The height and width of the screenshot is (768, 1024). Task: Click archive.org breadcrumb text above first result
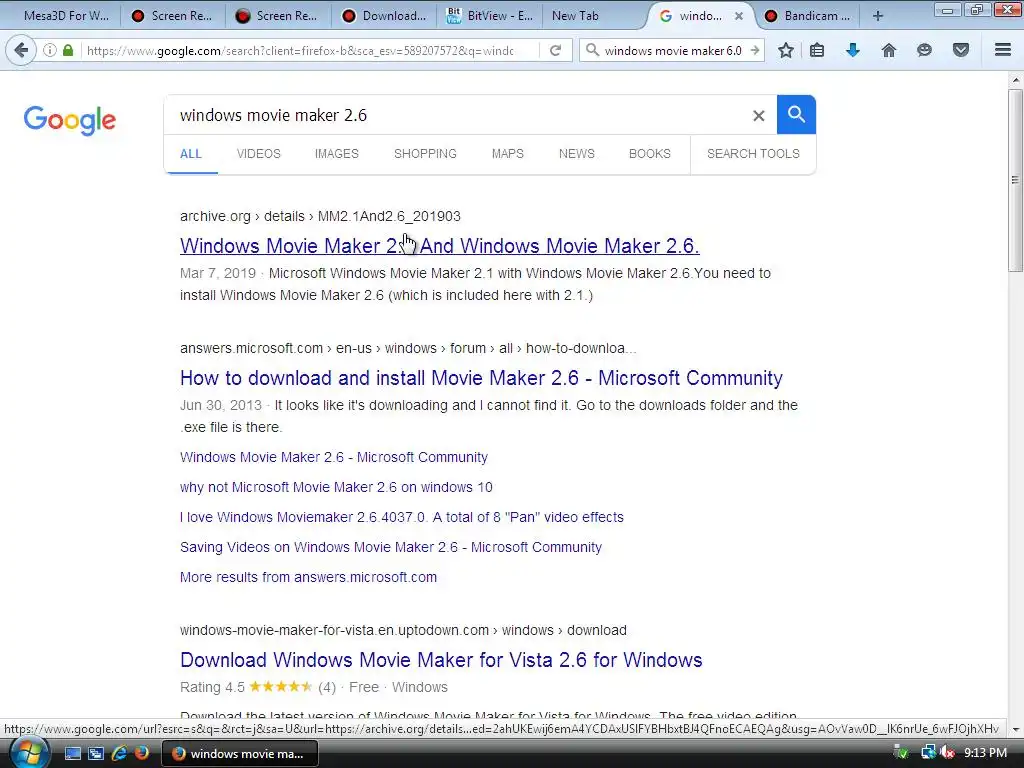tap(320, 216)
